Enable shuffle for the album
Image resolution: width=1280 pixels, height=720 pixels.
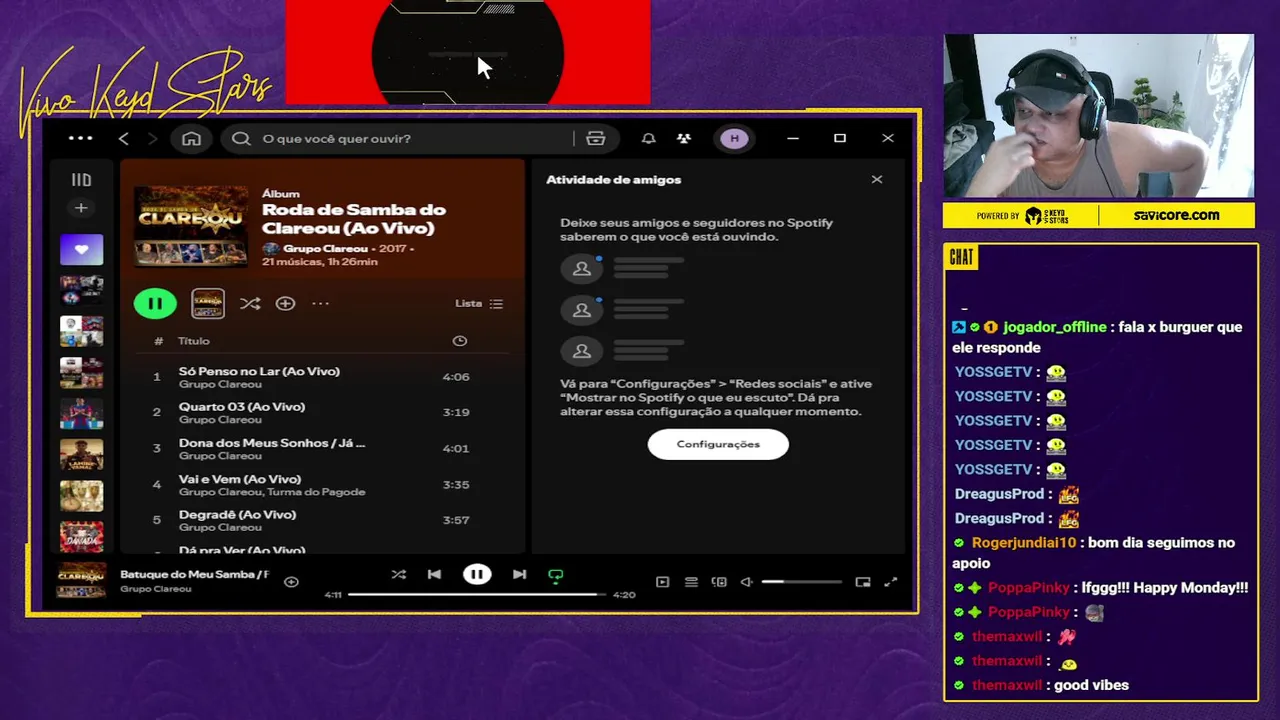250,303
